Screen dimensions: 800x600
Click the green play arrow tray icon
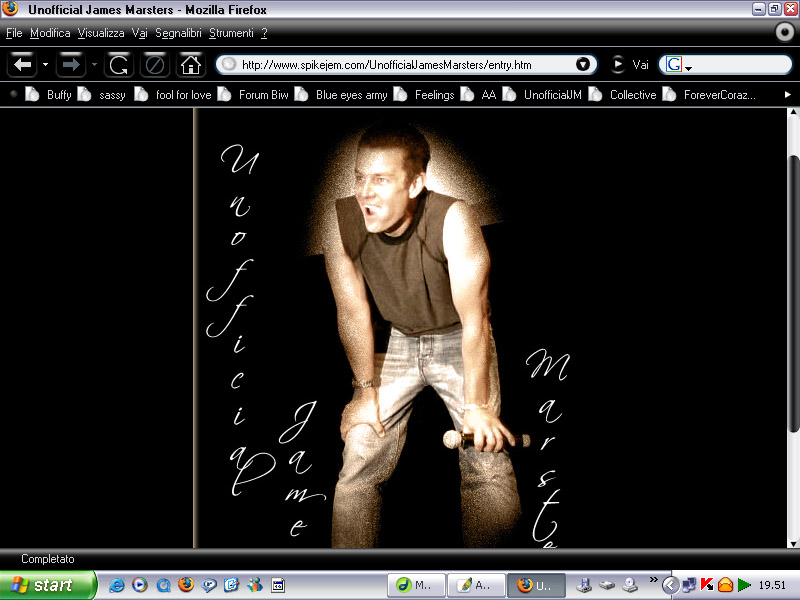pos(744,585)
